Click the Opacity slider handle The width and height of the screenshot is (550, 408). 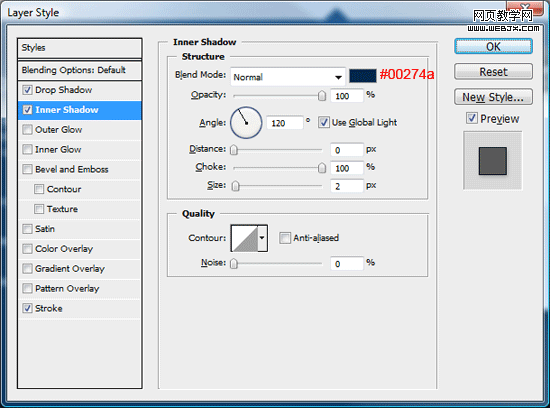point(322,96)
